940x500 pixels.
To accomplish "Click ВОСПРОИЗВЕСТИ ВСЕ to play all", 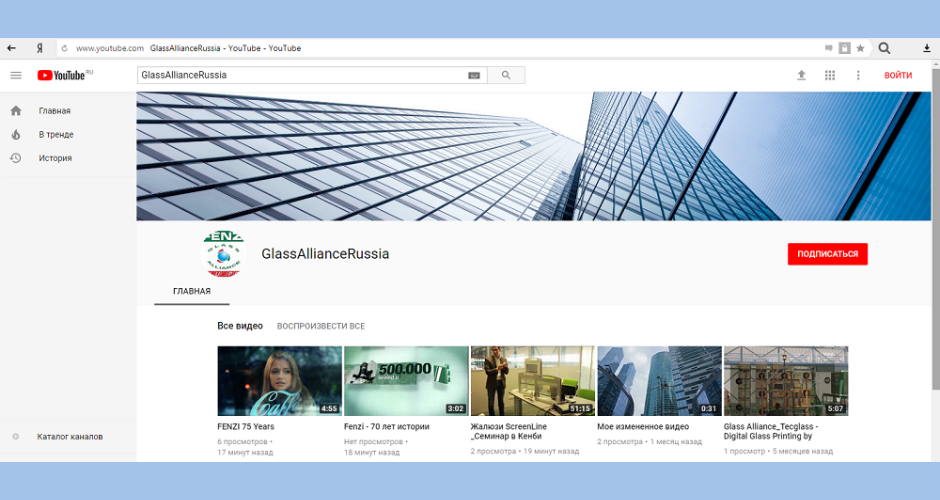I will [x=321, y=326].
